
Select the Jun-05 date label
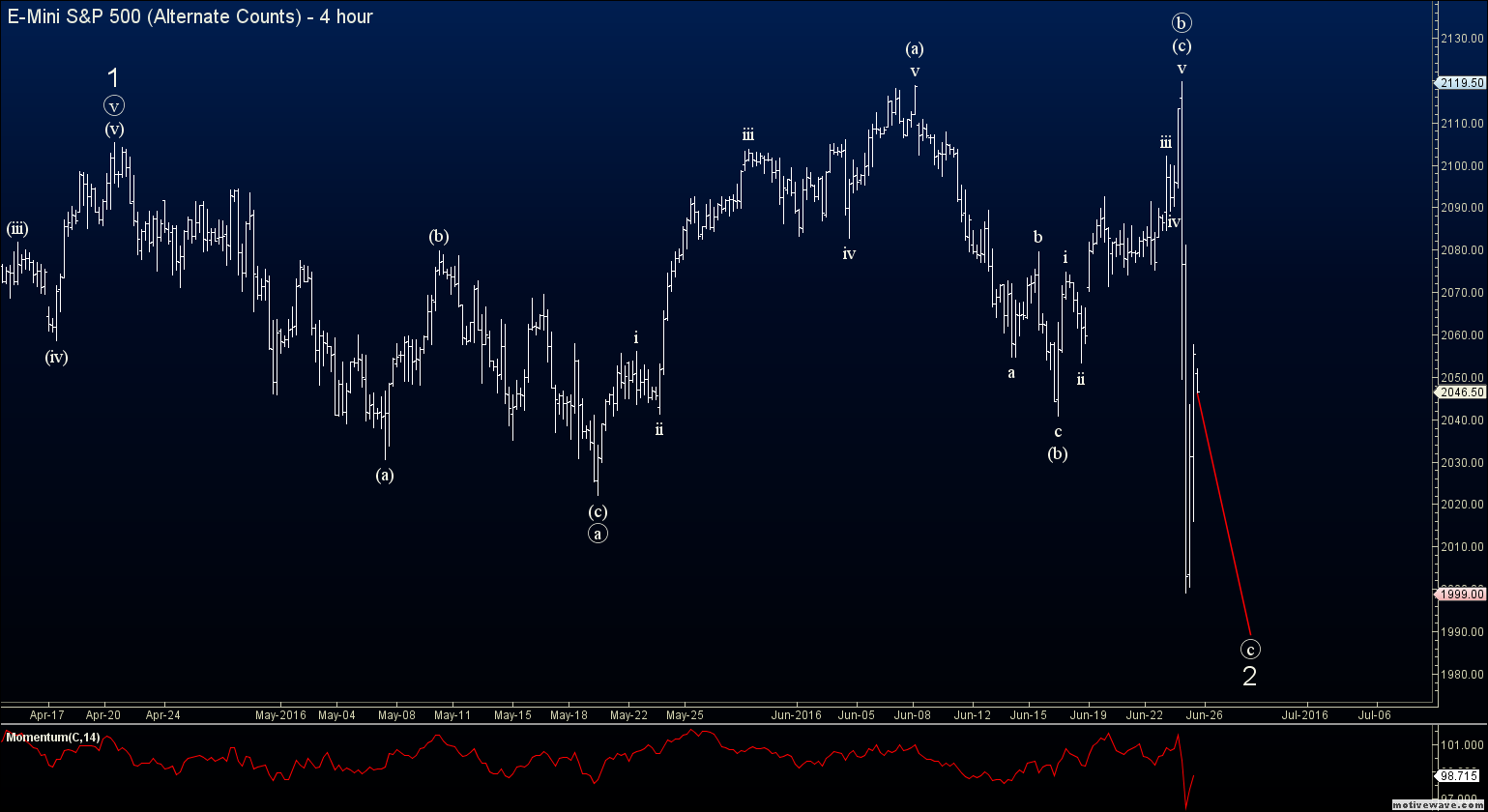856,716
